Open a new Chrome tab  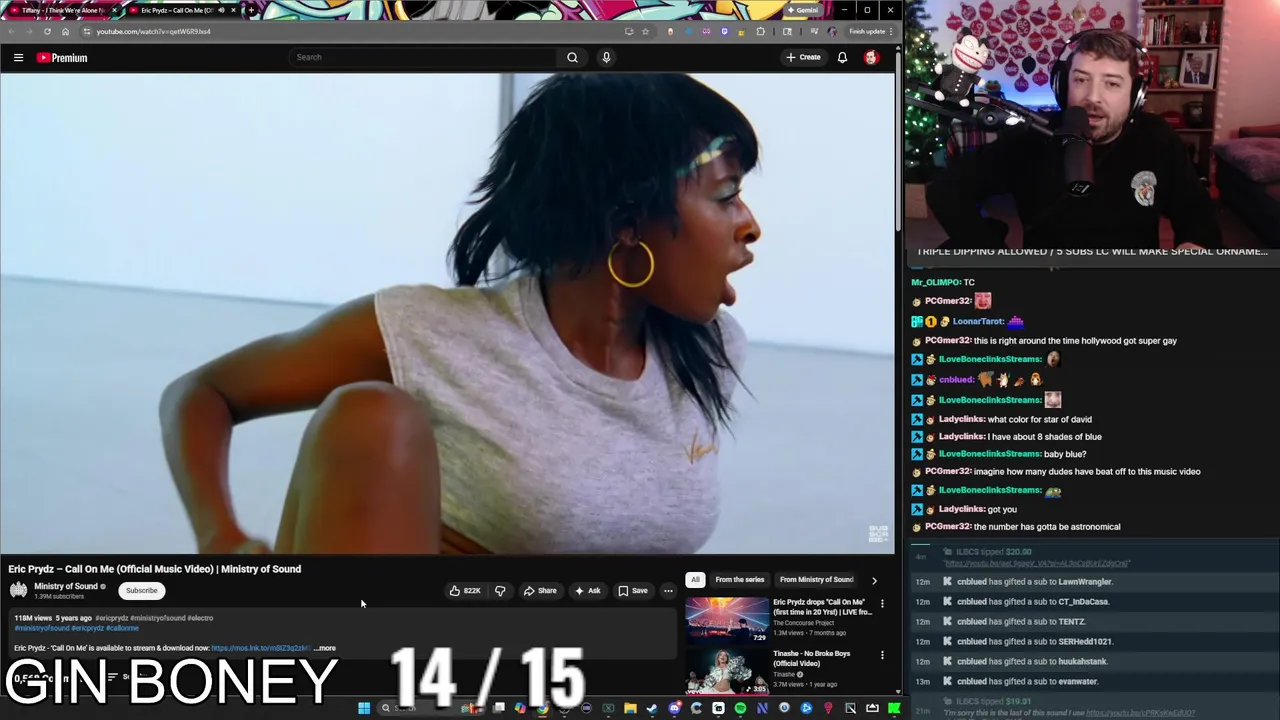[251, 10]
